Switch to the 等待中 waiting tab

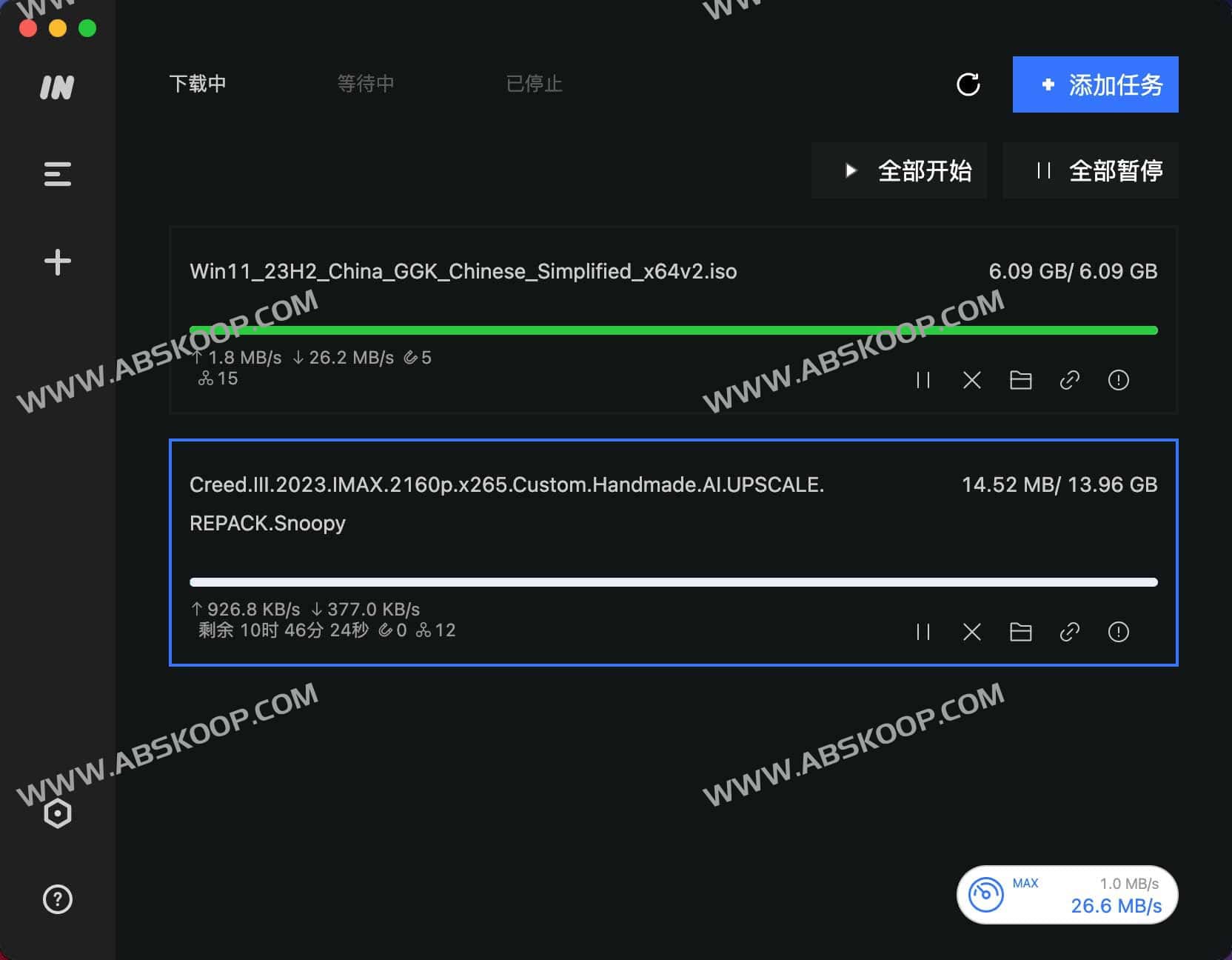(x=365, y=84)
